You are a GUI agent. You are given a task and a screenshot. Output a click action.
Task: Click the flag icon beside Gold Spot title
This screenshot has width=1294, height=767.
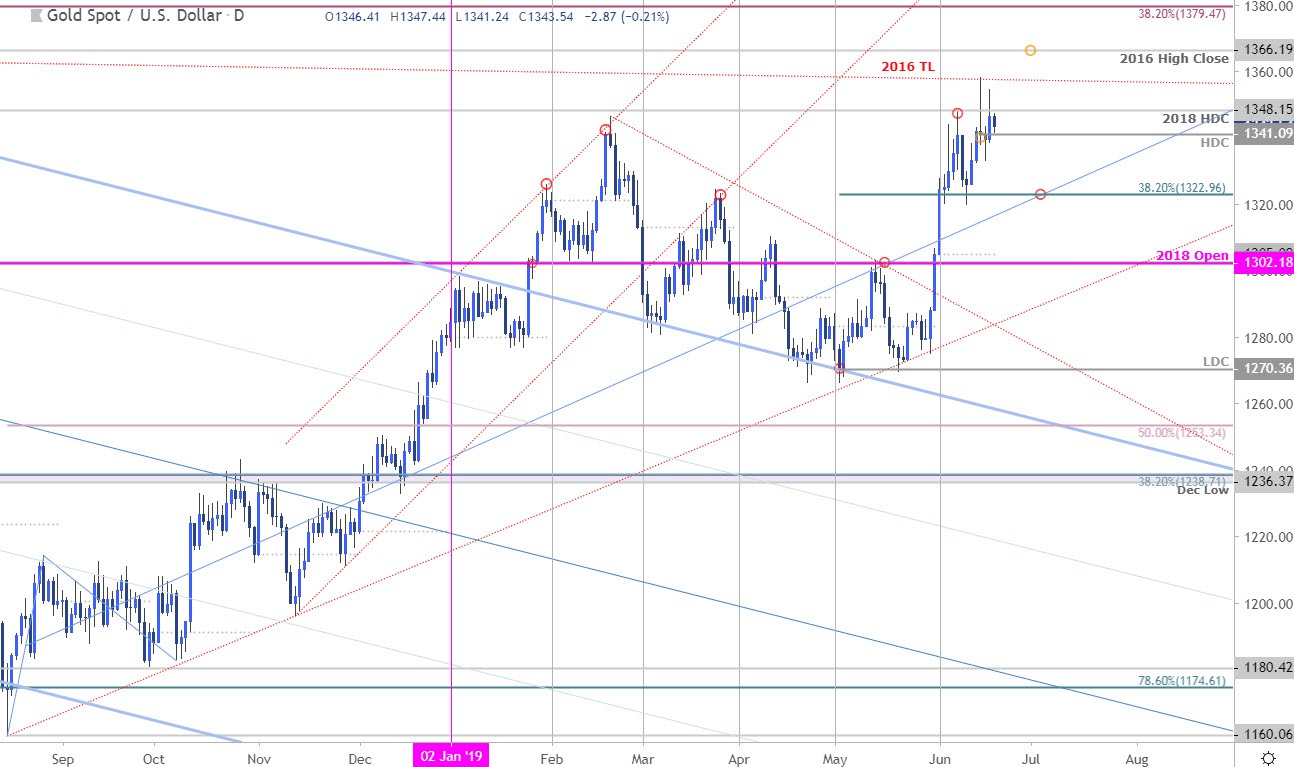click(x=36, y=16)
